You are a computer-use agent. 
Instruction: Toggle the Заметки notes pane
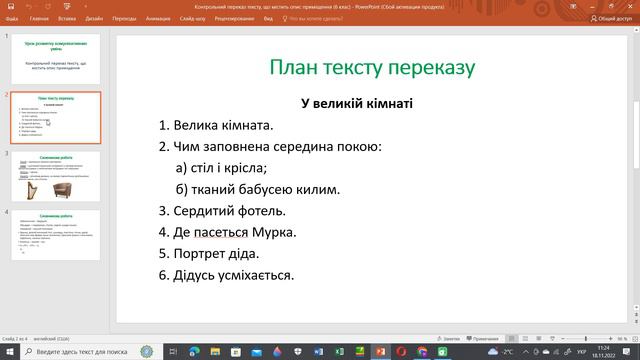tap(448, 339)
